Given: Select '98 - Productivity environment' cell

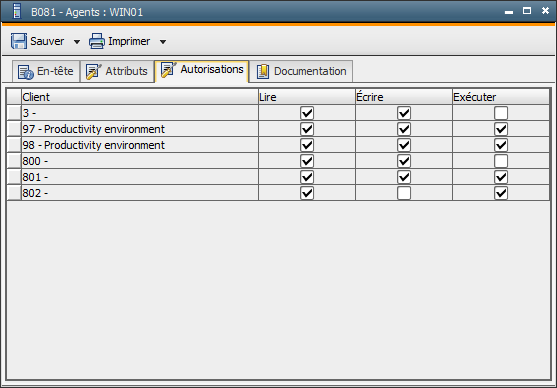Looking at the screenshot, I should 140,145.
